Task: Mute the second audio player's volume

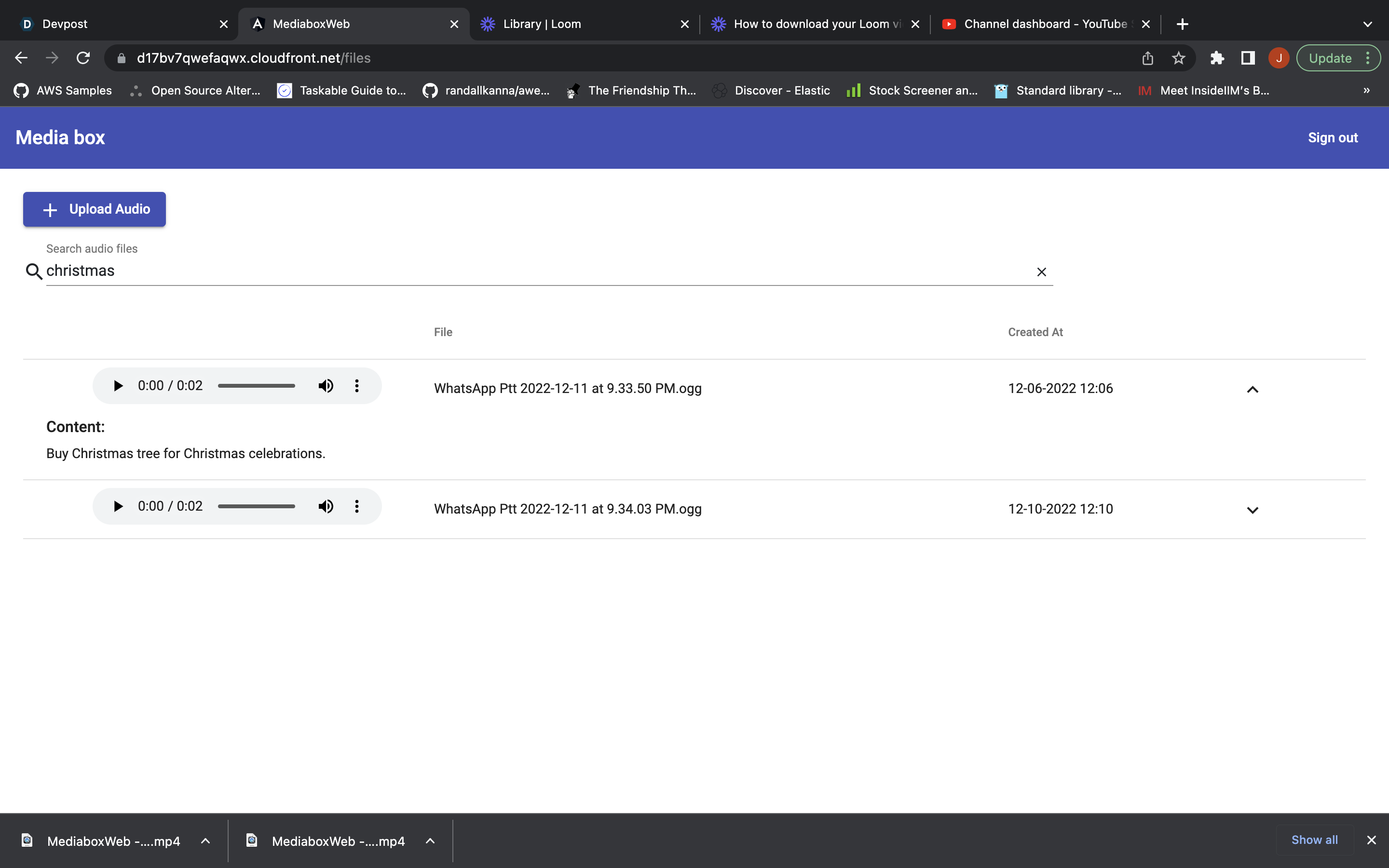Action: 326,506
